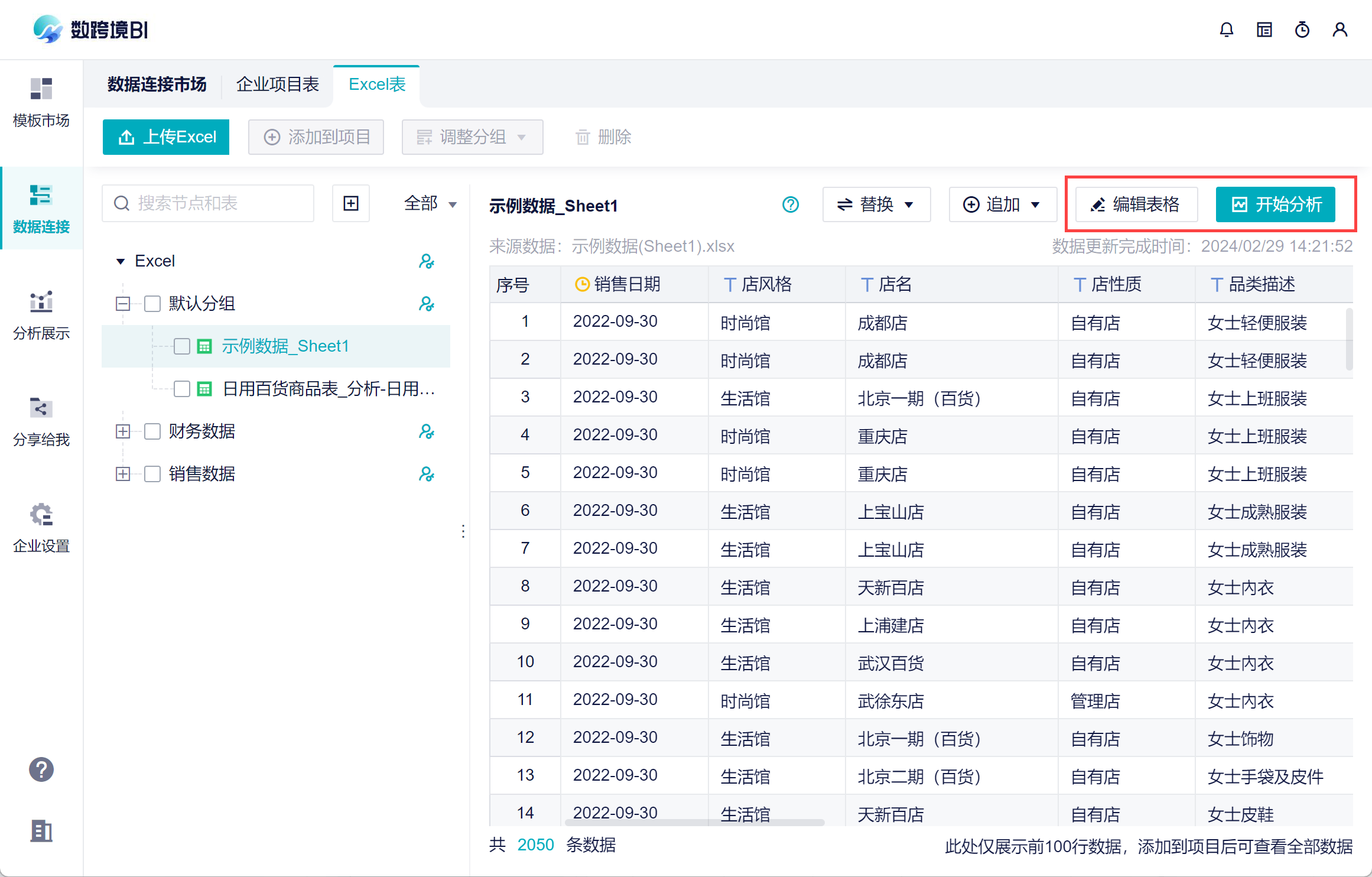1372x877 pixels.
Task: Click the help question mark beside 示例数据_Sheet1
Action: tap(791, 204)
